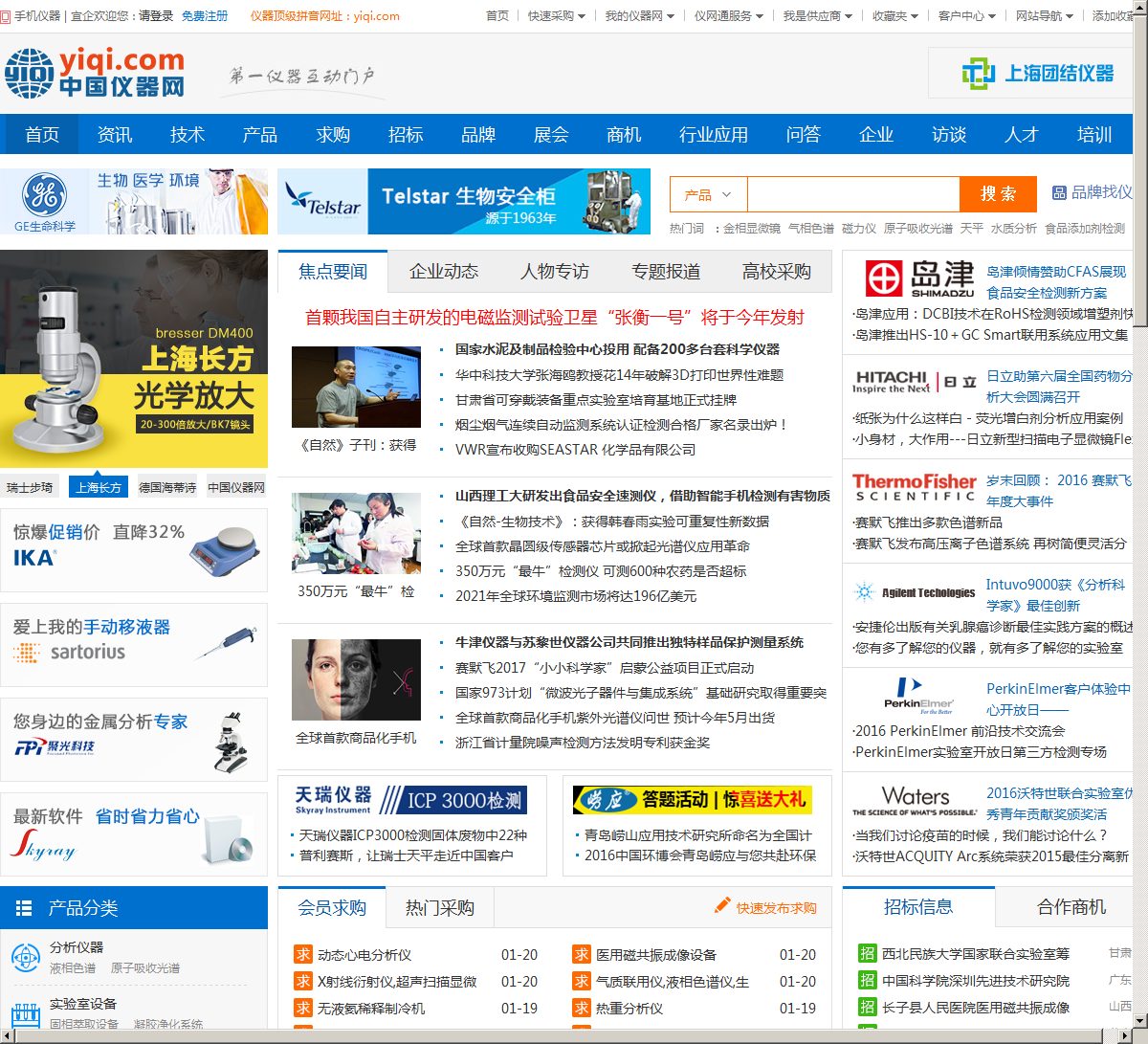Expand the 收藏夹 dropdown
This screenshot has height=1044, width=1148.
click(x=895, y=16)
